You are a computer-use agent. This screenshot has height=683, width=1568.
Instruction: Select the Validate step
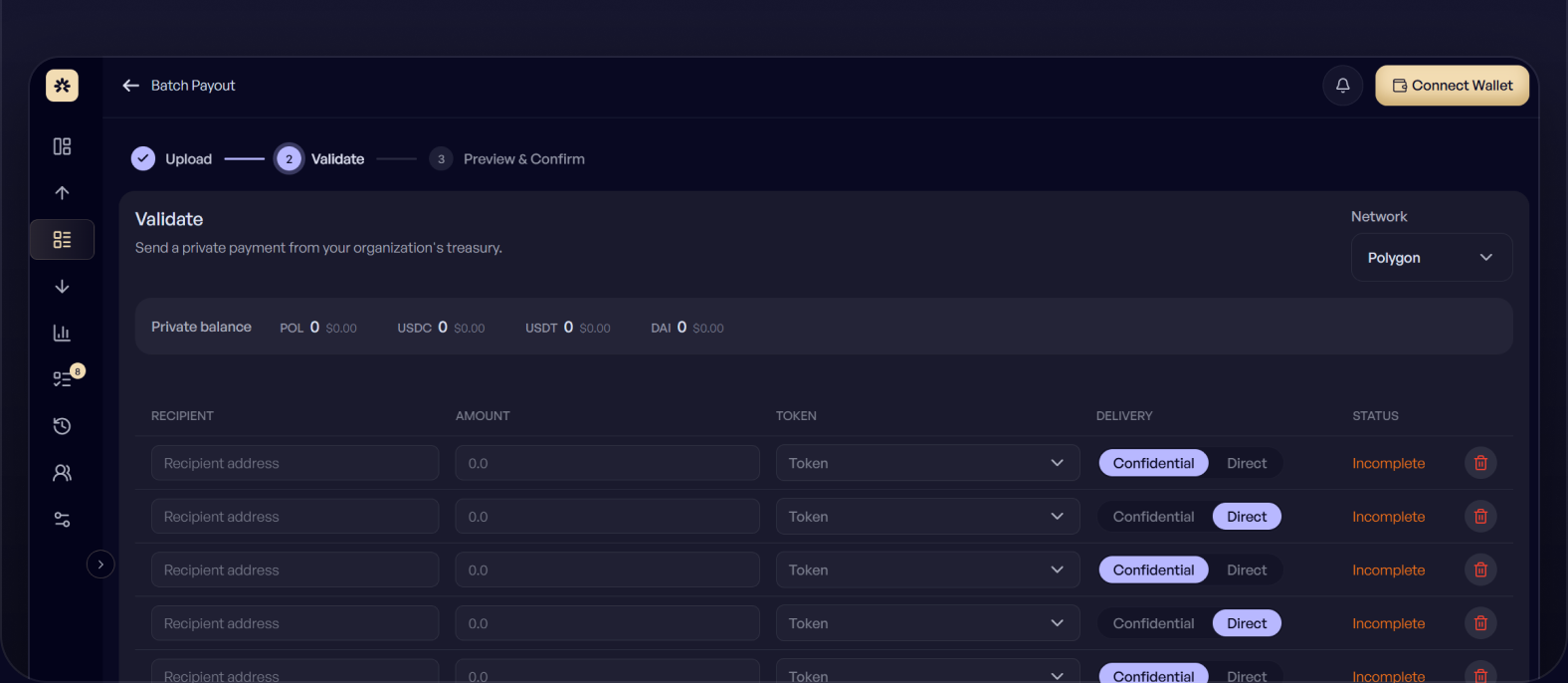(x=320, y=159)
